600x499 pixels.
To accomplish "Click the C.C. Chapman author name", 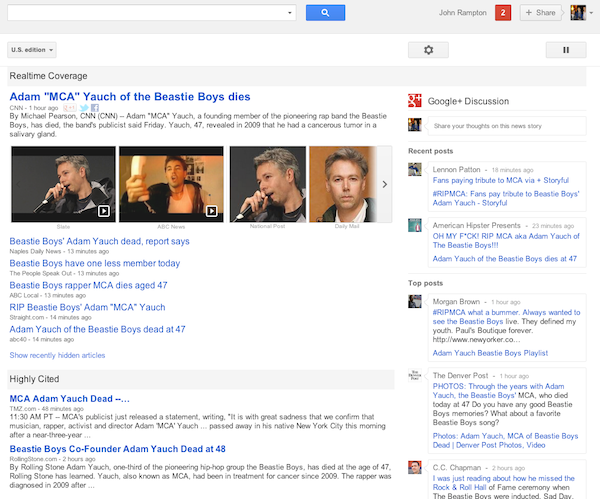I will (457, 468).
